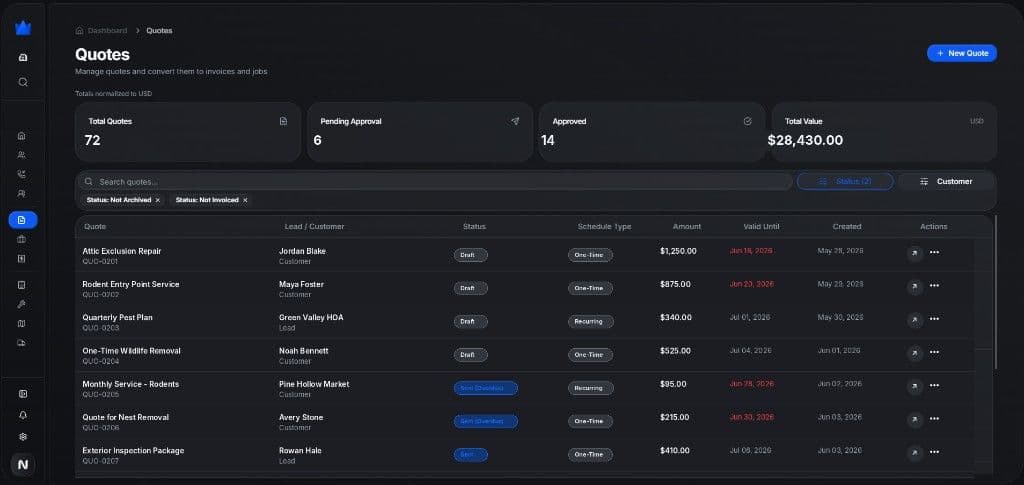This screenshot has height=485, width=1024.
Task: Open the One-Time Wildlife Removal arrow icon
Action: click(x=915, y=352)
